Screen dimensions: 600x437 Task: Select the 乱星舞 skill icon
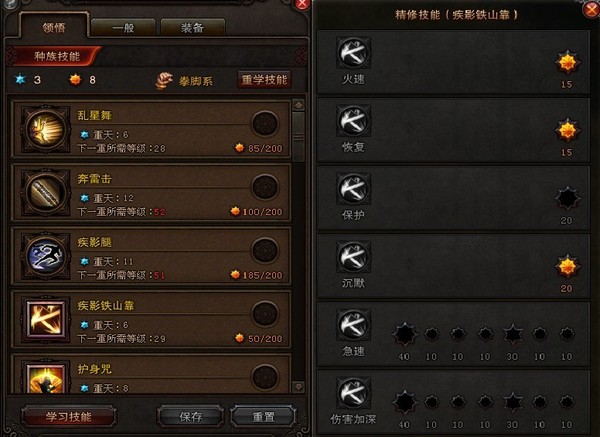(x=46, y=130)
